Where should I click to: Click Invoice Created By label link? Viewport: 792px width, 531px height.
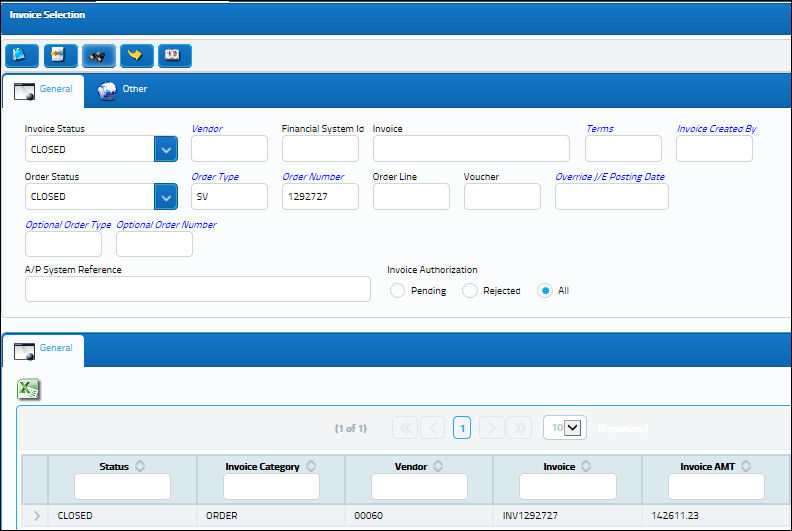click(x=716, y=129)
